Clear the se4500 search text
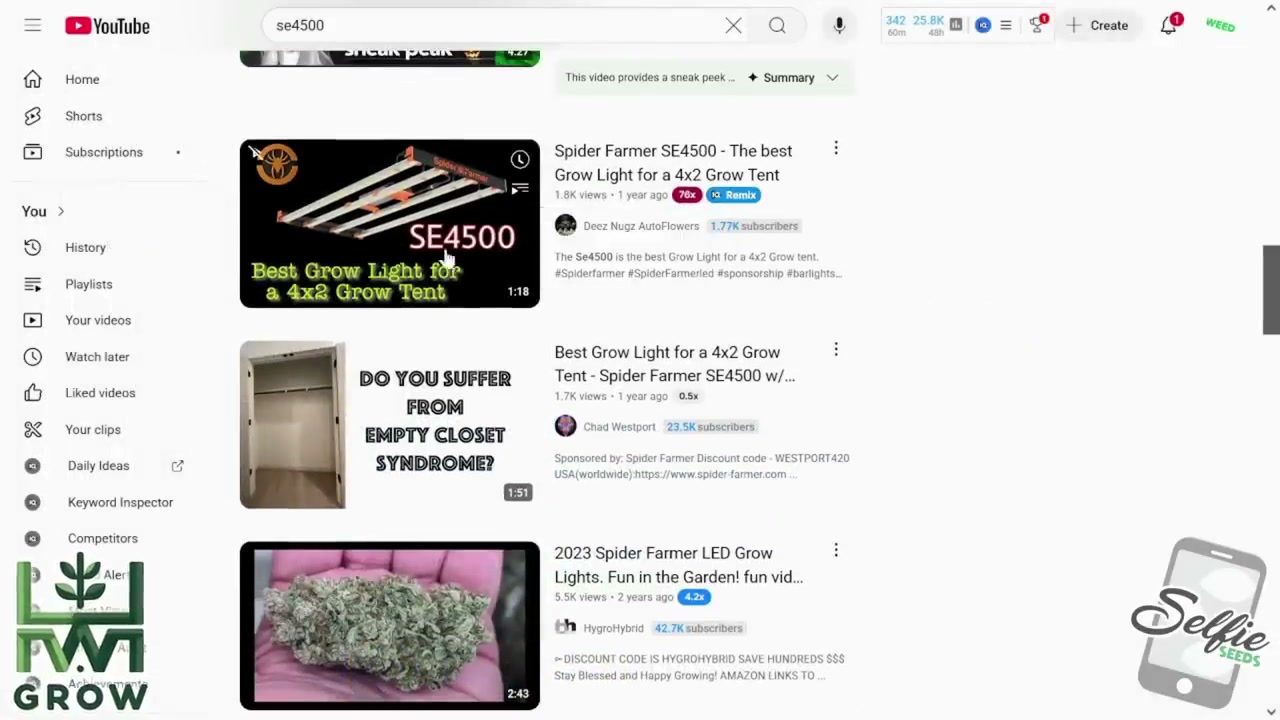The height and width of the screenshot is (720, 1280). [733, 26]
